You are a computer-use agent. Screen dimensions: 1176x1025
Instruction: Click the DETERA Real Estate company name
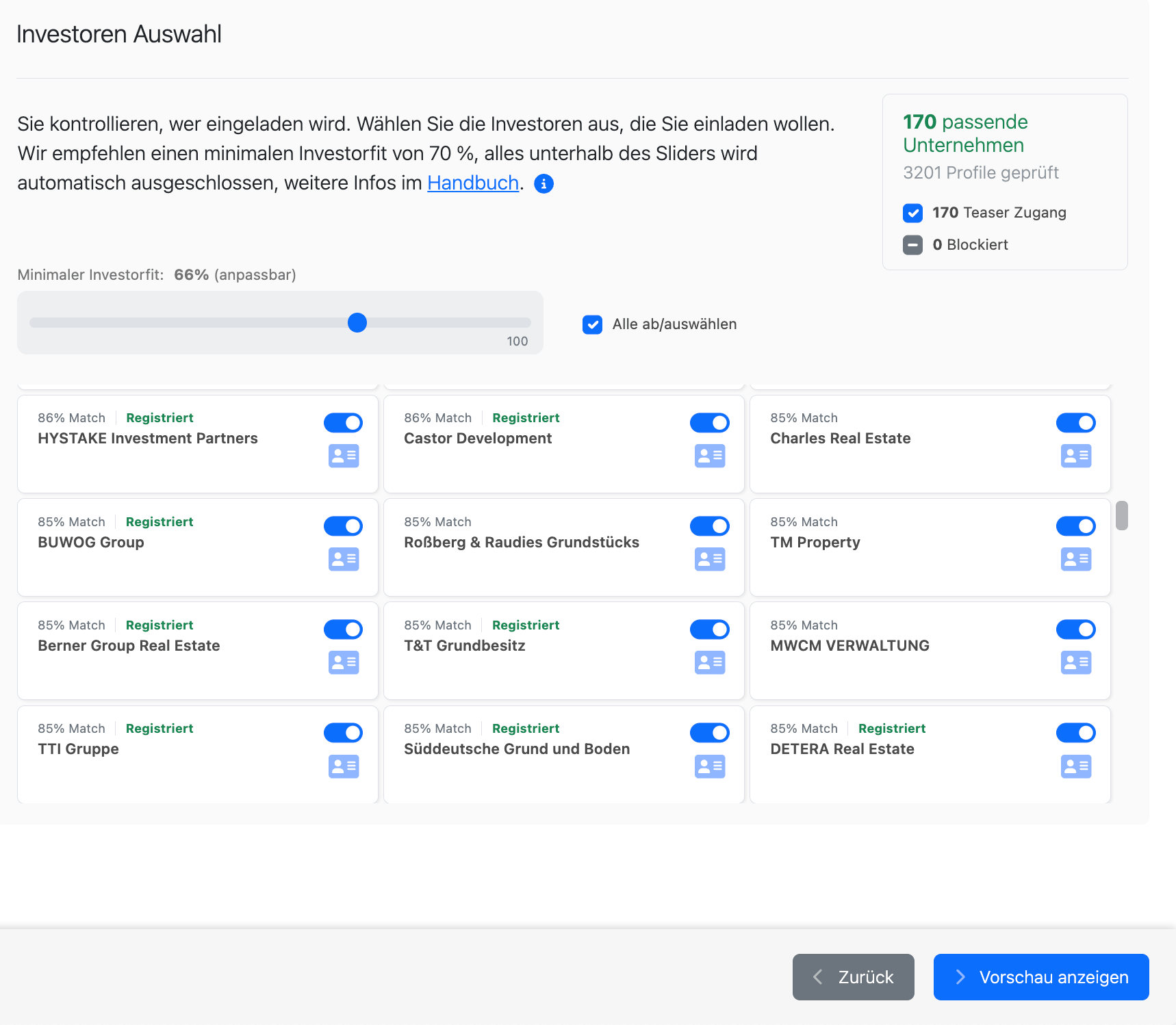point(842,749)
